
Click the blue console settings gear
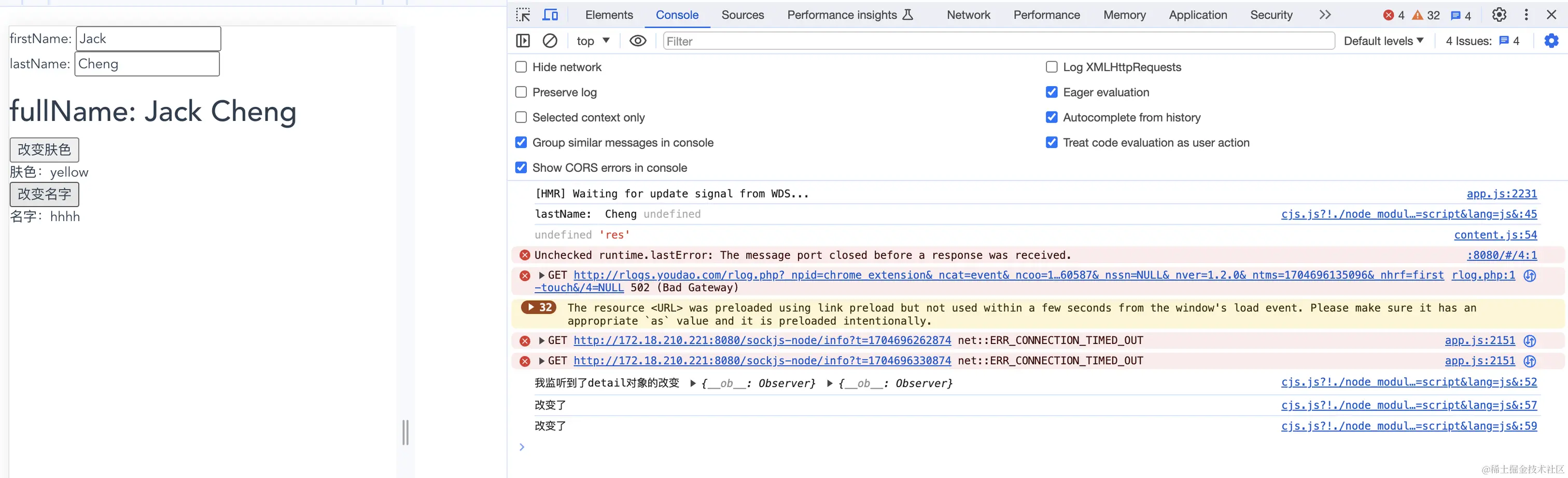(1551, 41)
